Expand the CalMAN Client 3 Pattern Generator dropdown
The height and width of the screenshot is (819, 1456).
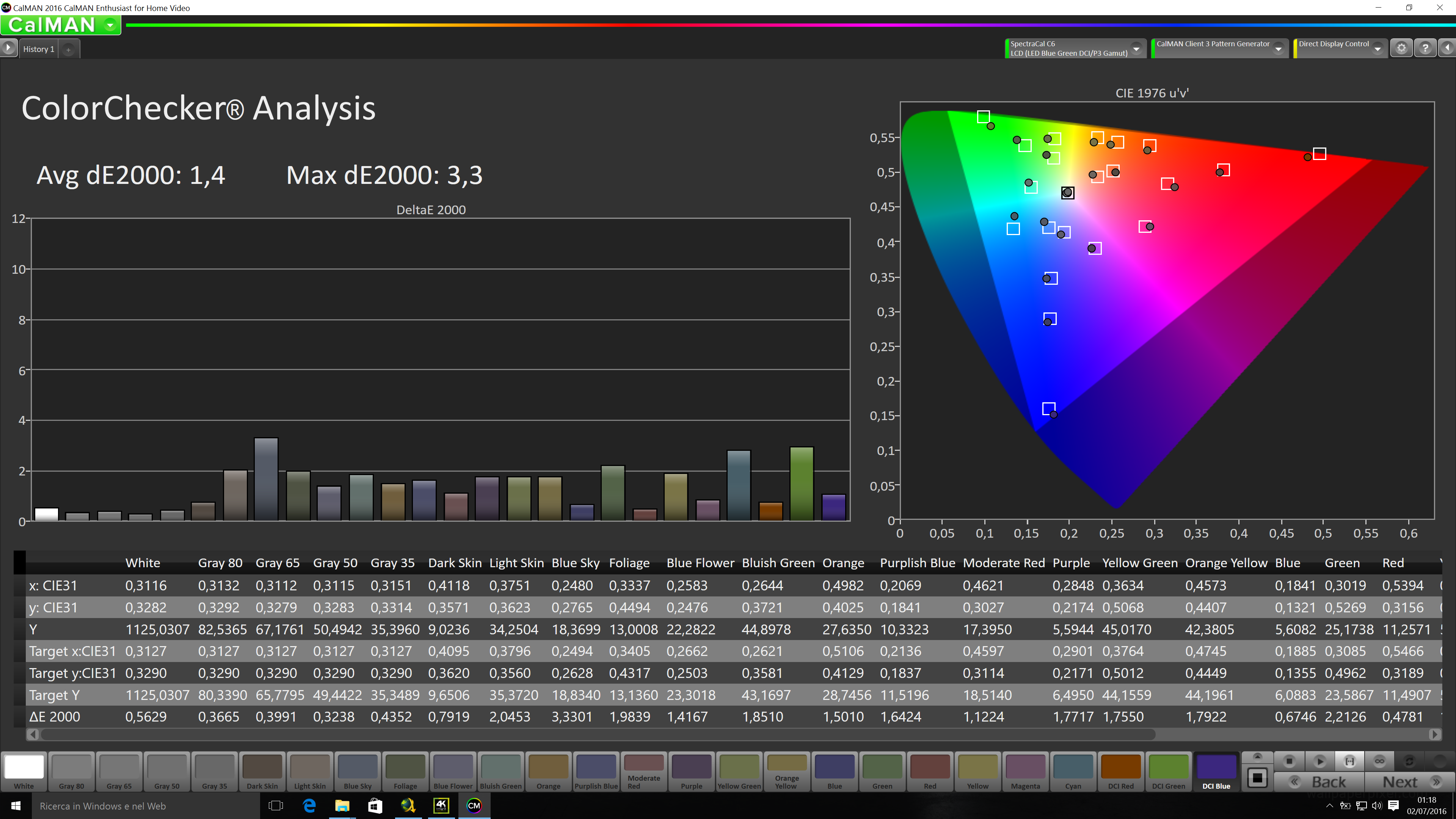coord(1278,49)
